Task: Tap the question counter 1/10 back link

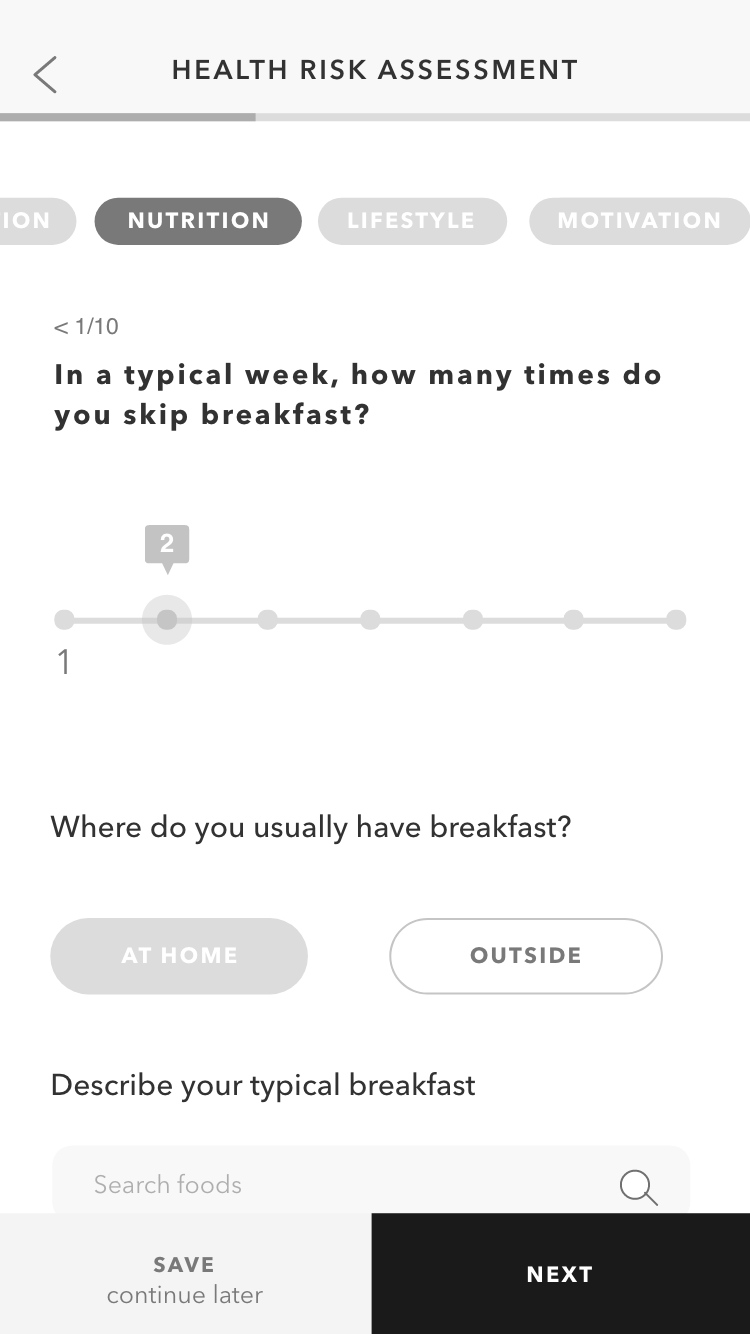Action: pyautogui.click(x=87, y=326)
